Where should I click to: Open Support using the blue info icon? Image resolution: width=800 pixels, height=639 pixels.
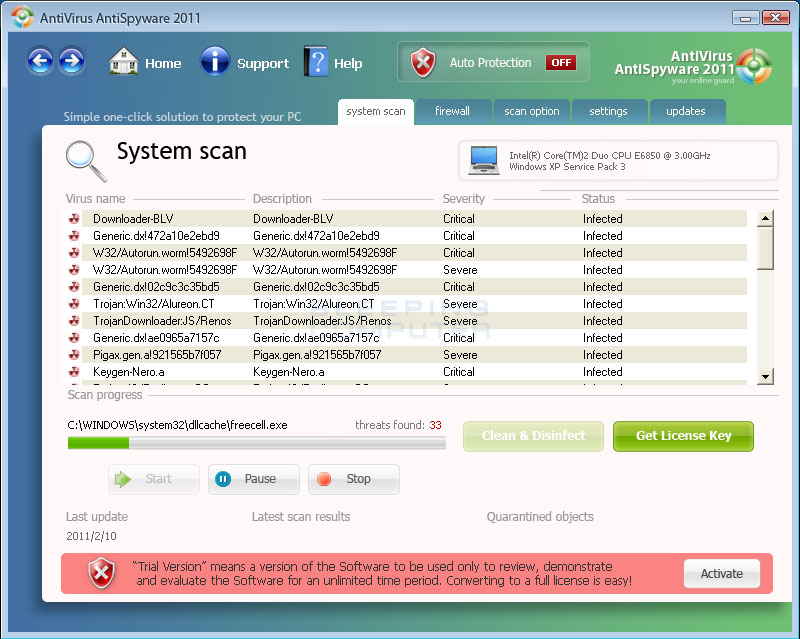point(215,62)
